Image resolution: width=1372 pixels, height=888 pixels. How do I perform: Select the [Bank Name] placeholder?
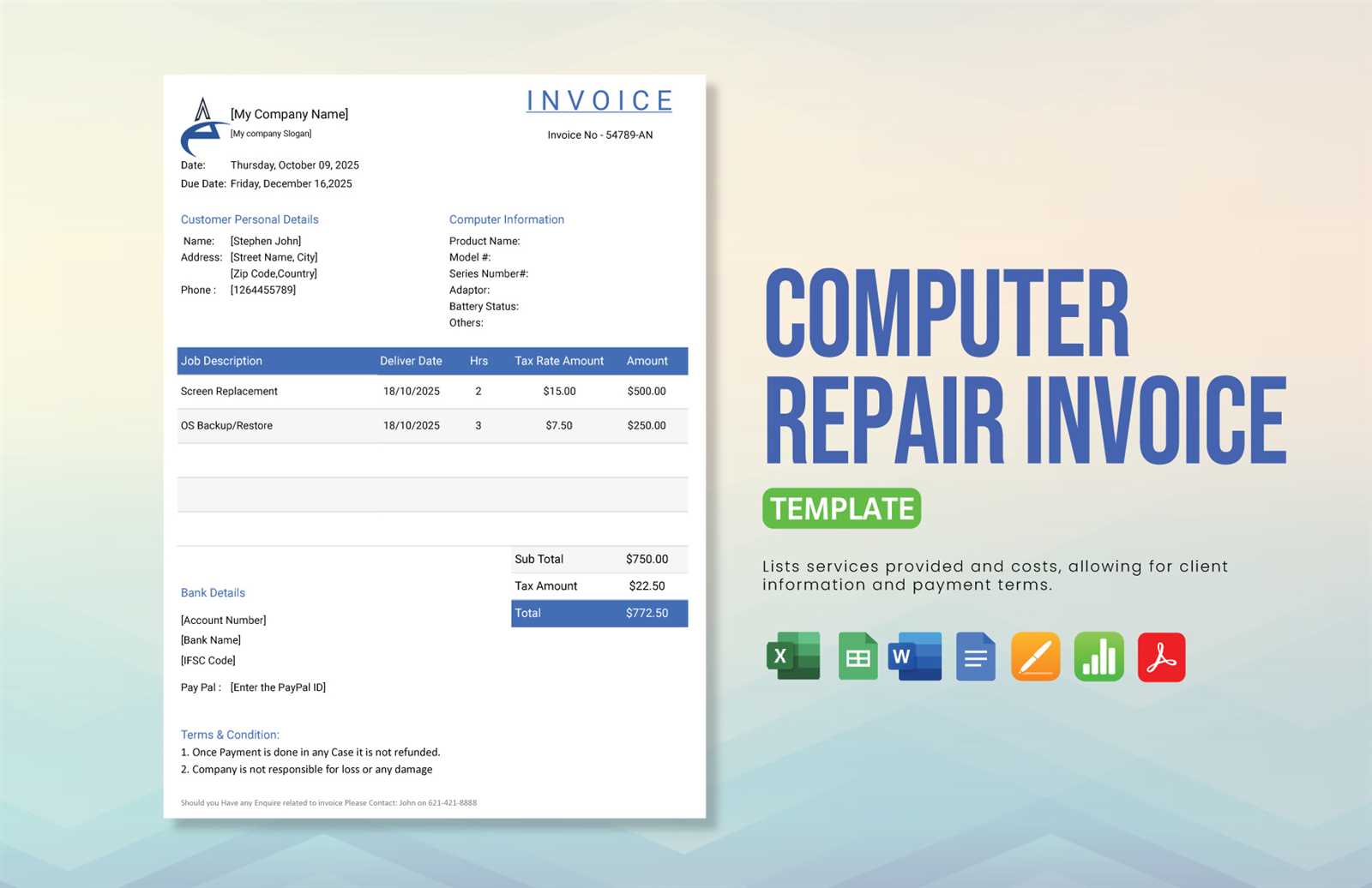(210, 640)
